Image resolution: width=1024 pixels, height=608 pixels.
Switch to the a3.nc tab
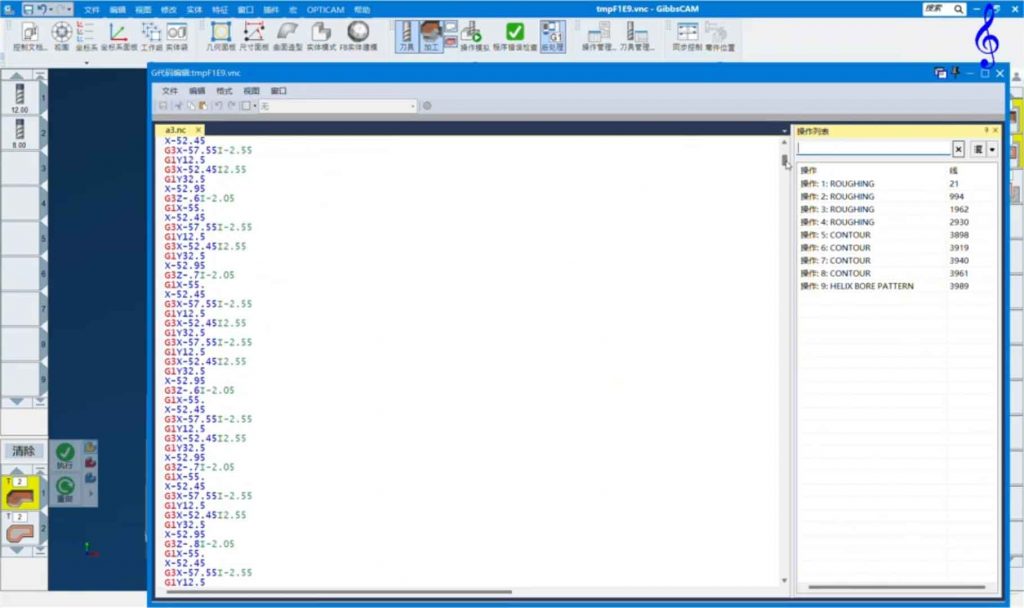point(176,130)
